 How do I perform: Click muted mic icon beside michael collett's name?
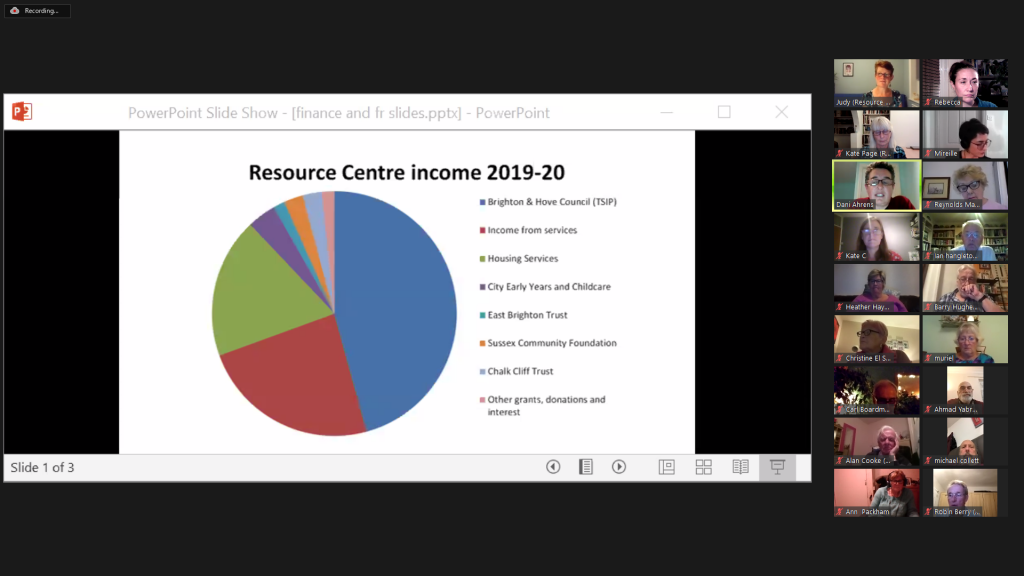928,461
